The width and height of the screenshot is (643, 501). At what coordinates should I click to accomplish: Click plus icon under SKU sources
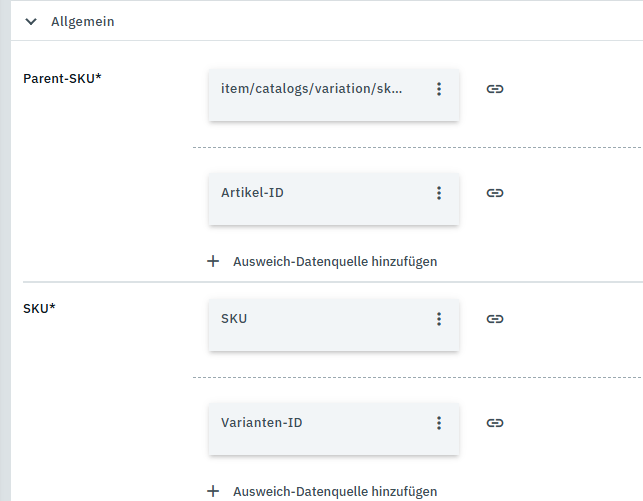click(212, 492)
